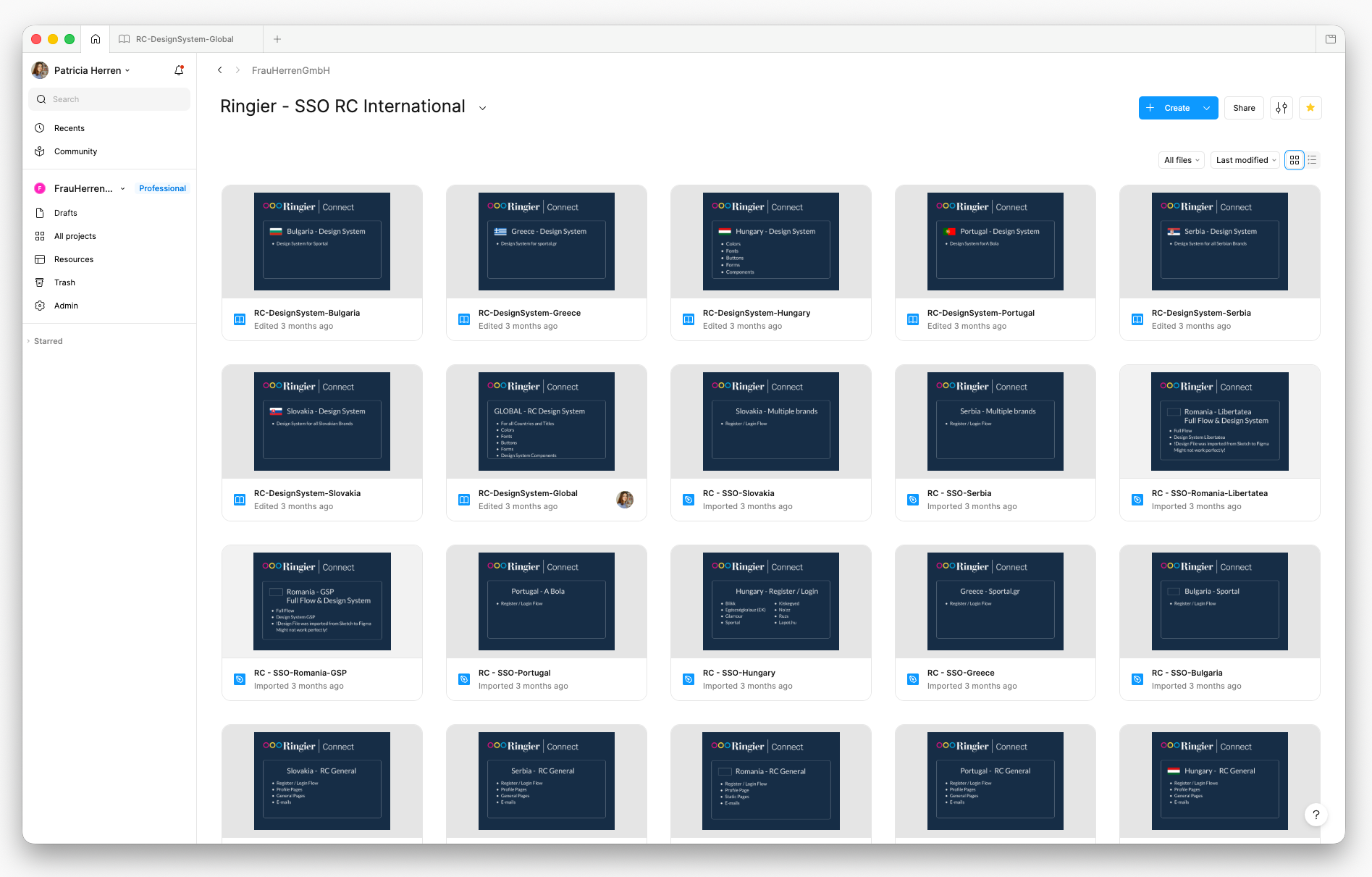Click Patricia Herren profile avatar
This screenshot has width=1372, height=877.
40,70
